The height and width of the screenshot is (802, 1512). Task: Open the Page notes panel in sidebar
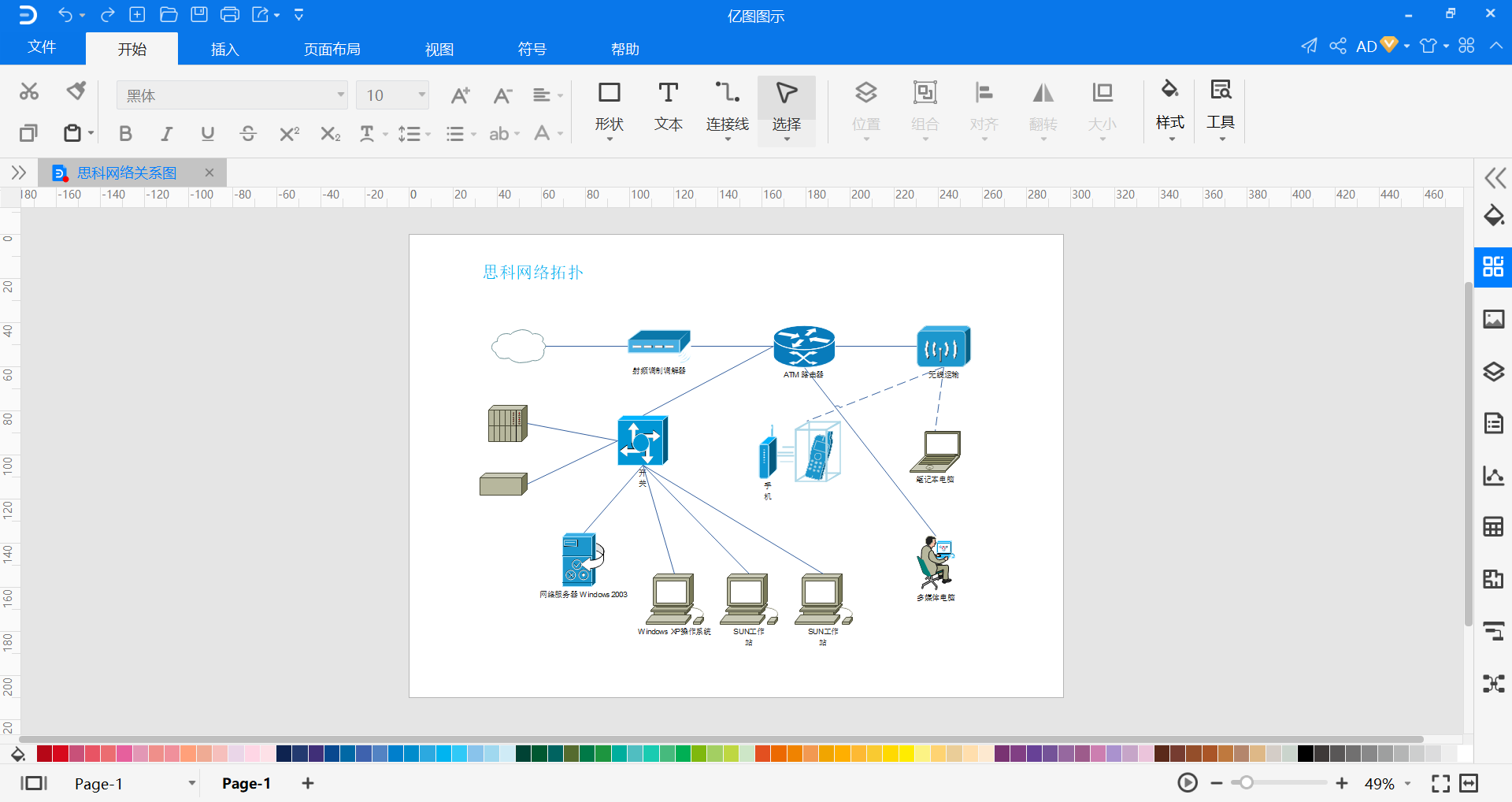pos(1494,423)
